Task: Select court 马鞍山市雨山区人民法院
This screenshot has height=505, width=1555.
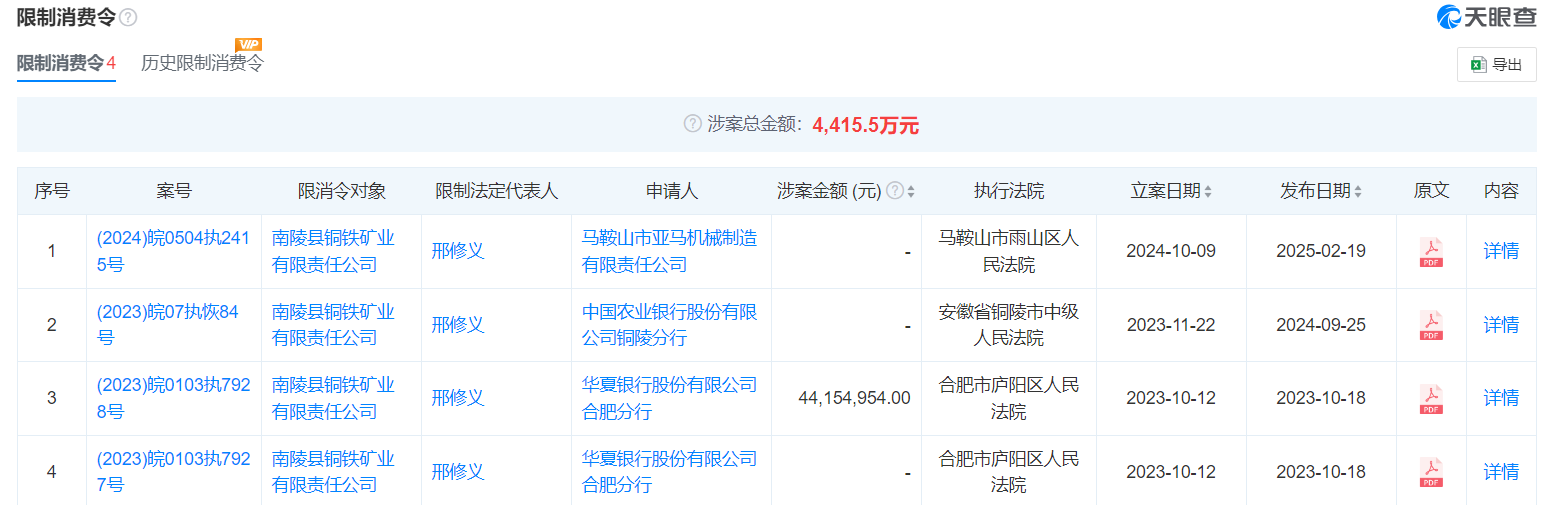Action: click(1009, 251)
